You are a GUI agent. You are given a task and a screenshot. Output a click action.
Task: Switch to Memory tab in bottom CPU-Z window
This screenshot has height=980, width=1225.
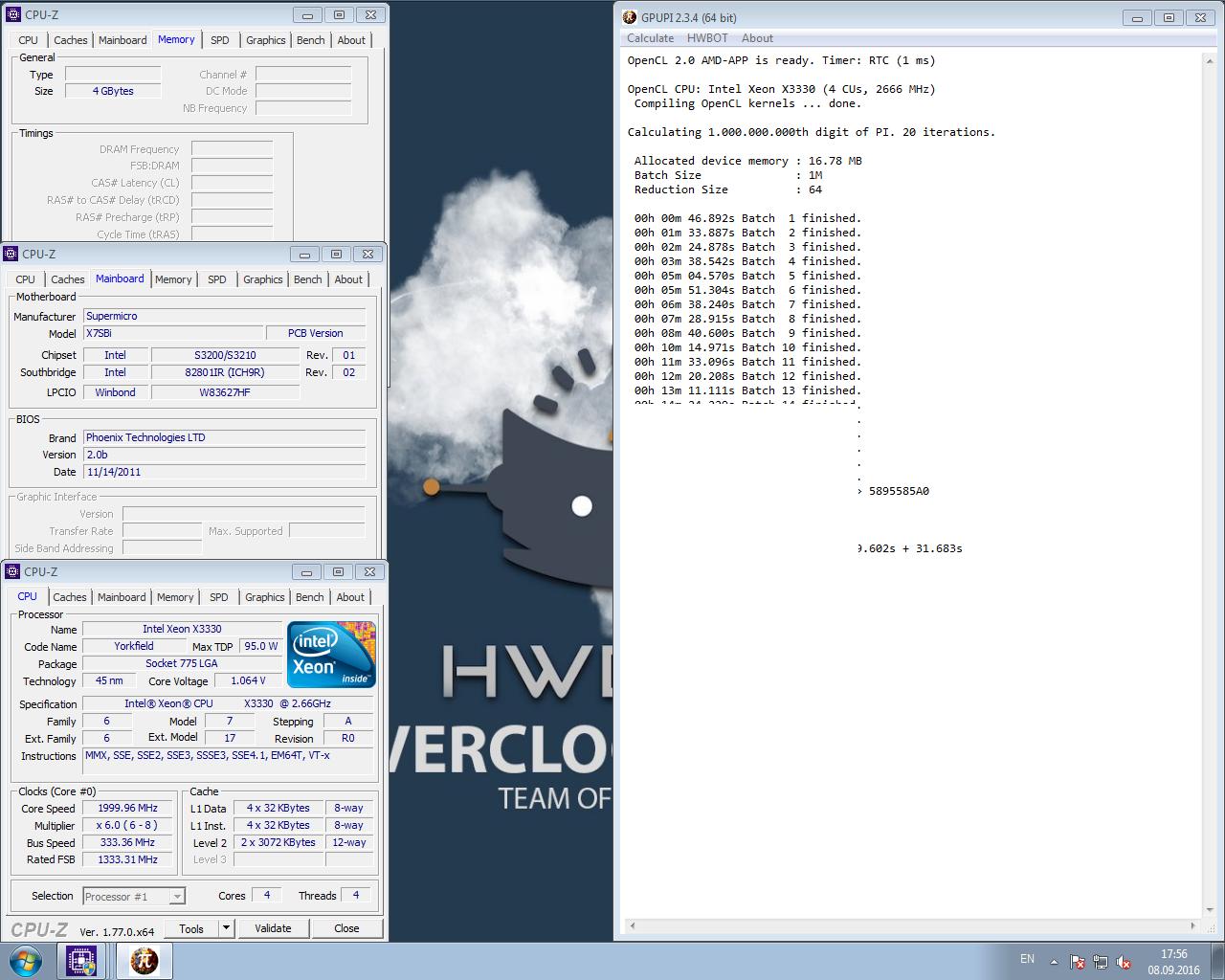[175, 597]
